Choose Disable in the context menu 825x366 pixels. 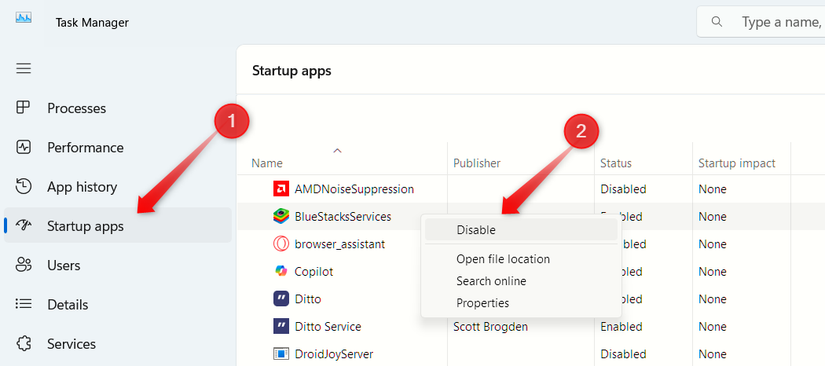coord(521,230)
